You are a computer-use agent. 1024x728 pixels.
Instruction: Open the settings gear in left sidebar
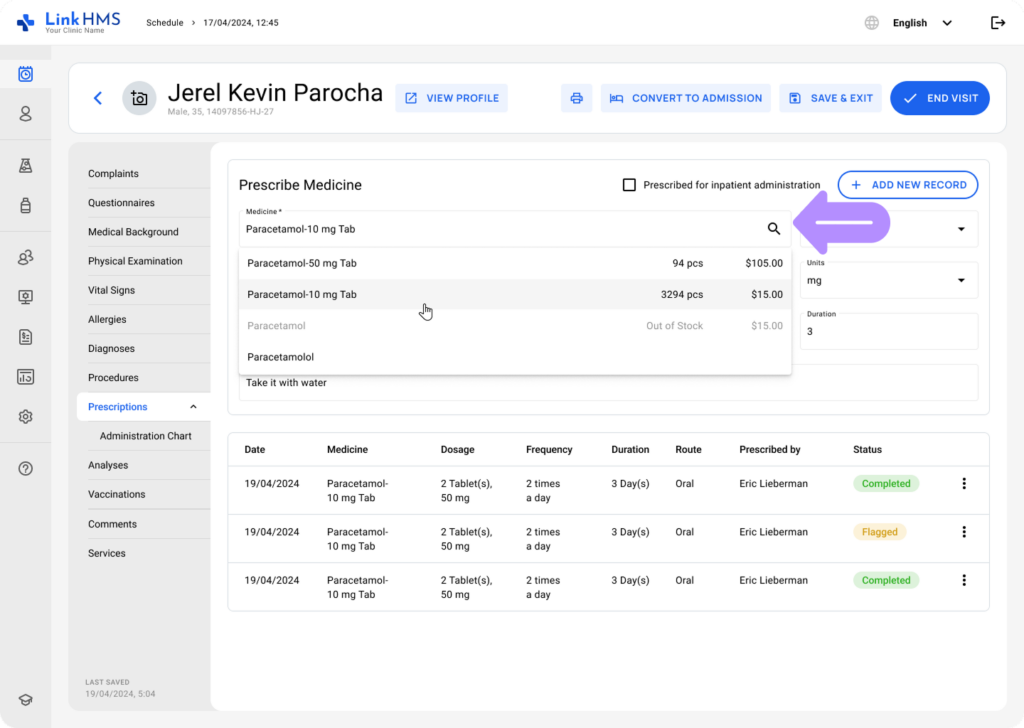click(x=26, y=416)
